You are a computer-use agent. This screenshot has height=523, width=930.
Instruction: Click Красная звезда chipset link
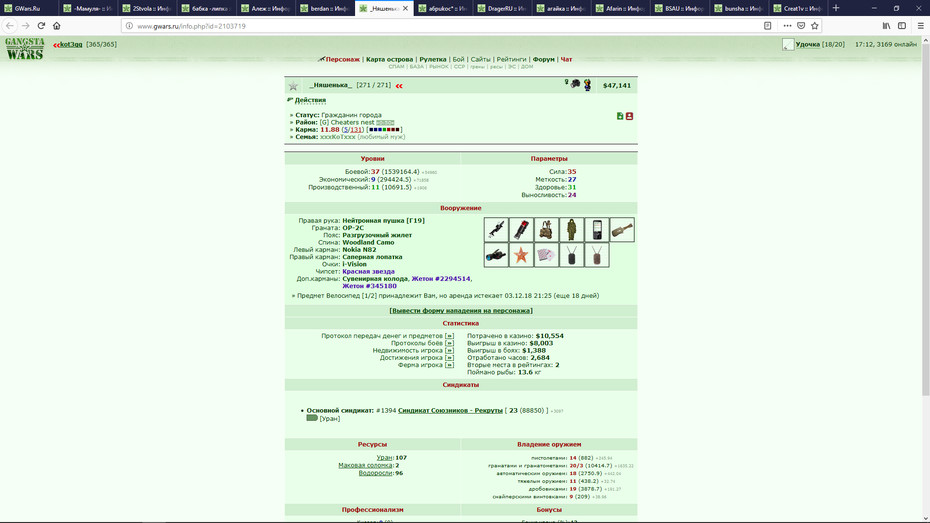[x=368, y=272]
